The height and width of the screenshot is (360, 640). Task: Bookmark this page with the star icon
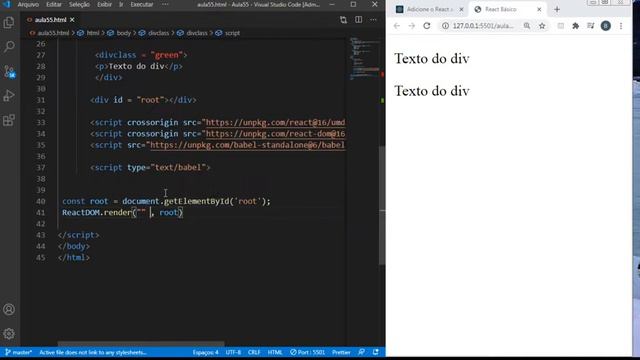[542, 26]
